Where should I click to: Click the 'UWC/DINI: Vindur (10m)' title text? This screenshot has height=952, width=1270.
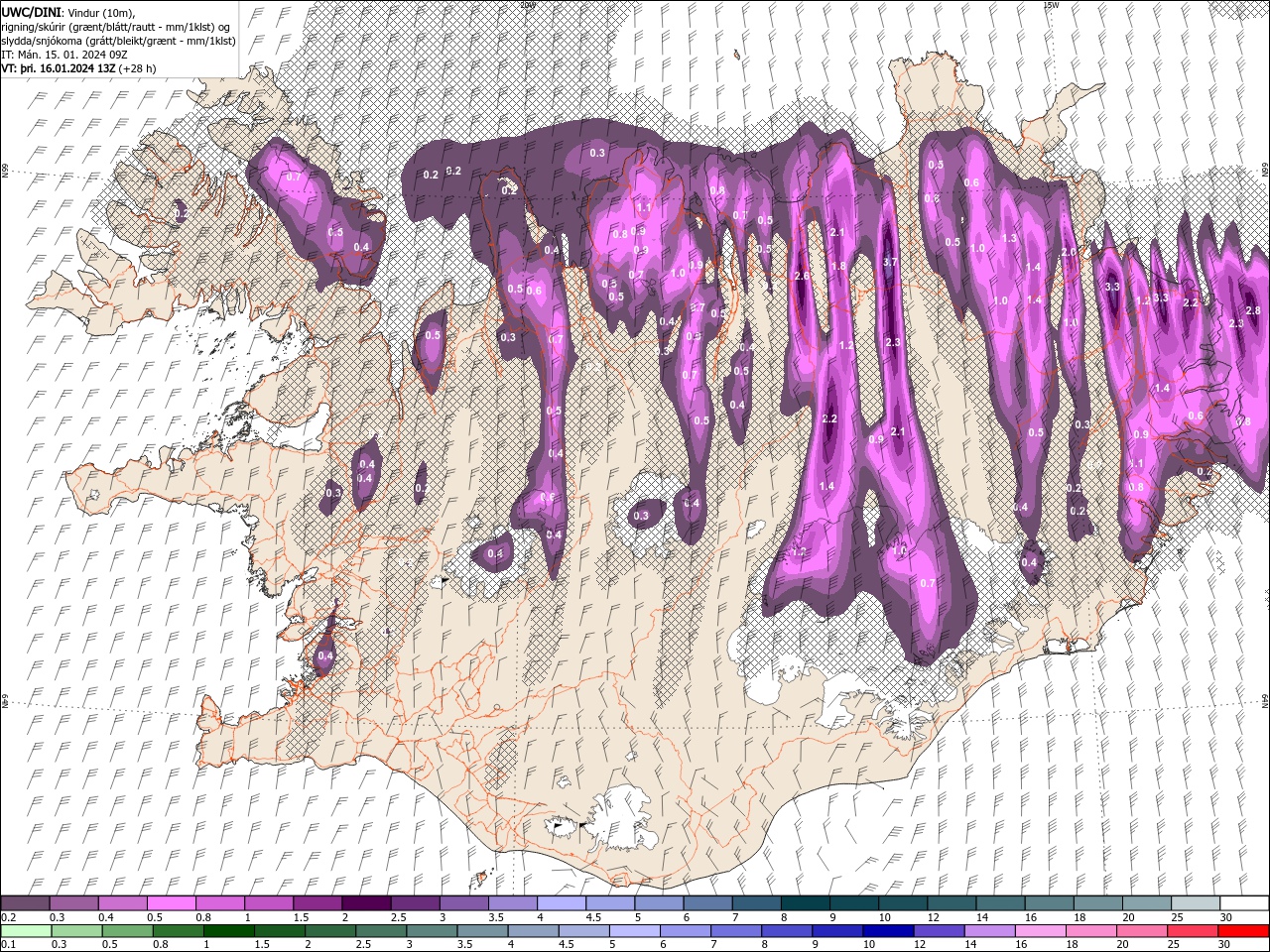click(x=68, y=11)
